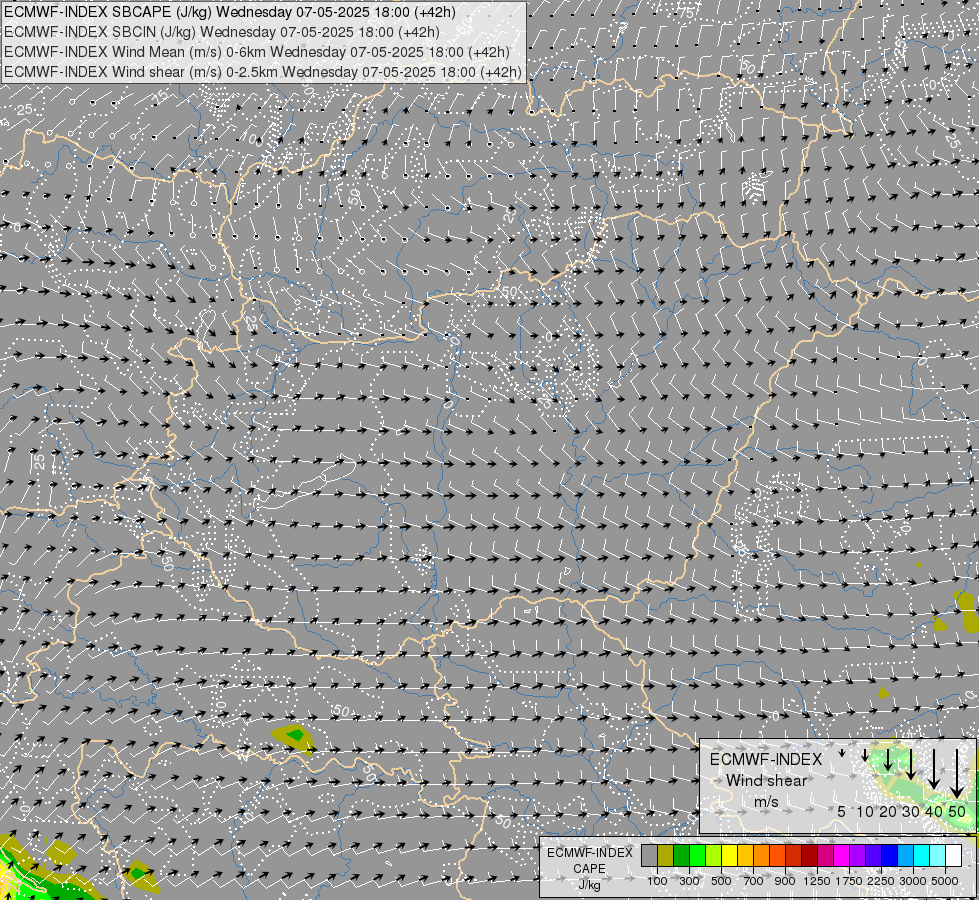Pick the dark green CAPE swatch before 300
The width and height of the screenshot is (979, 900).
pos(682,855)
